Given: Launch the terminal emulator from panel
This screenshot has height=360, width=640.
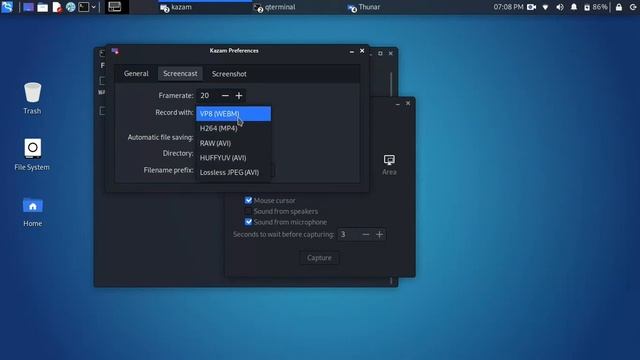Looking at the screenshot, I should 84,7.
